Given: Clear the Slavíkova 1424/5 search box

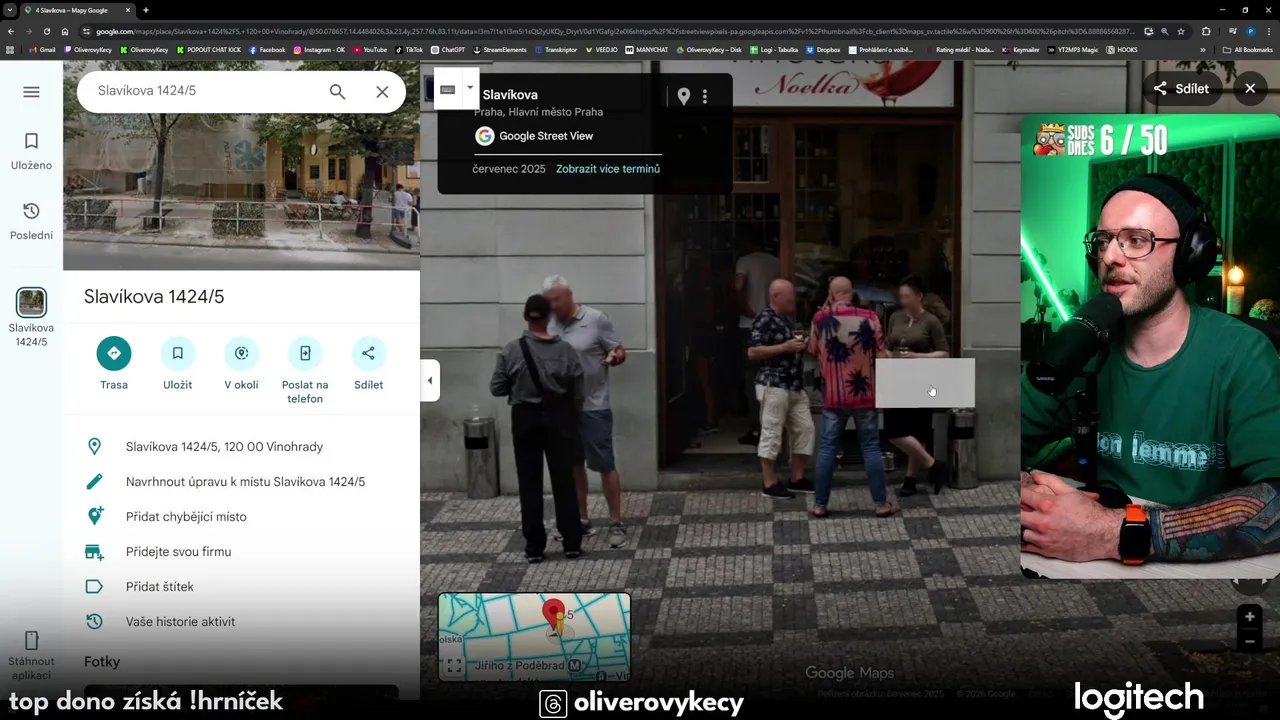Looking at the screenshot, I should 382,92.
